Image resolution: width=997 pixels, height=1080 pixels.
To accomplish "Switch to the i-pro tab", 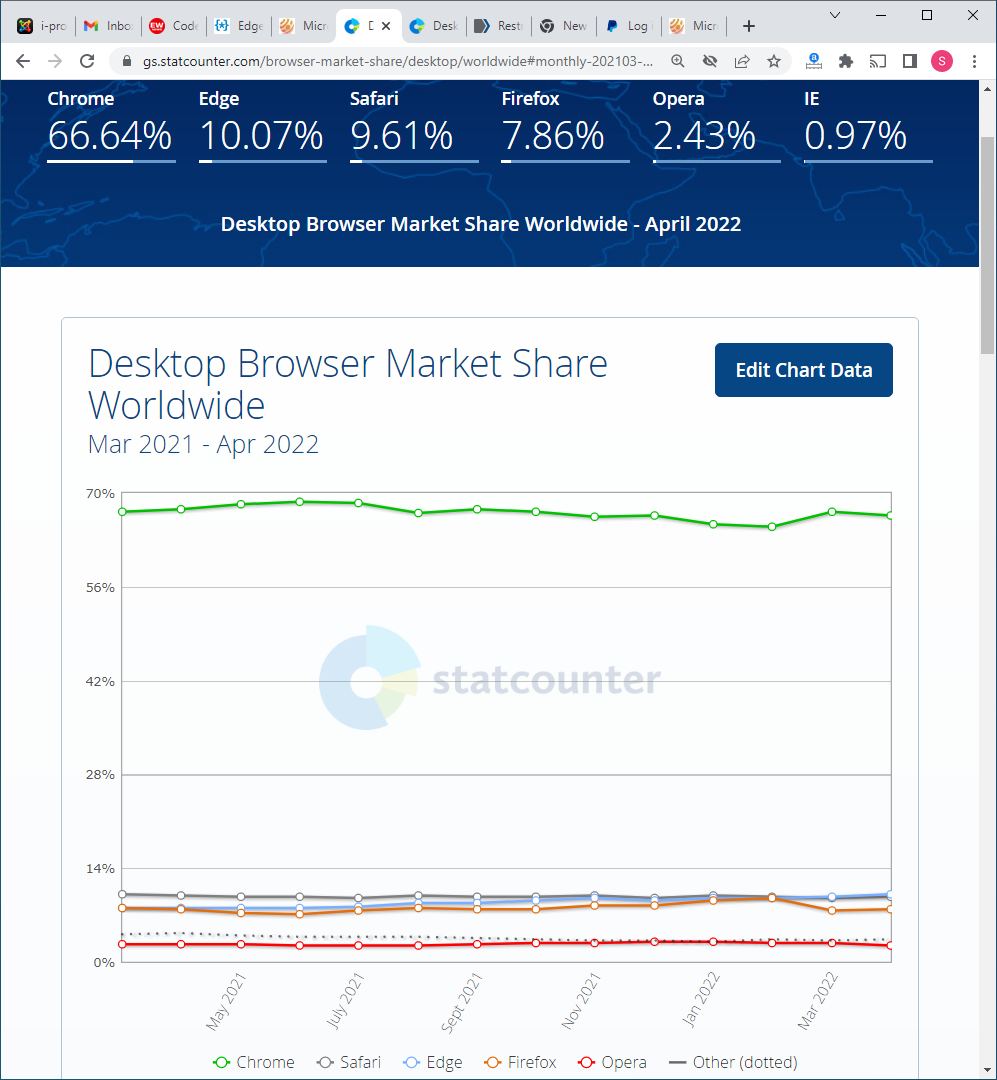I will [43, 26].
